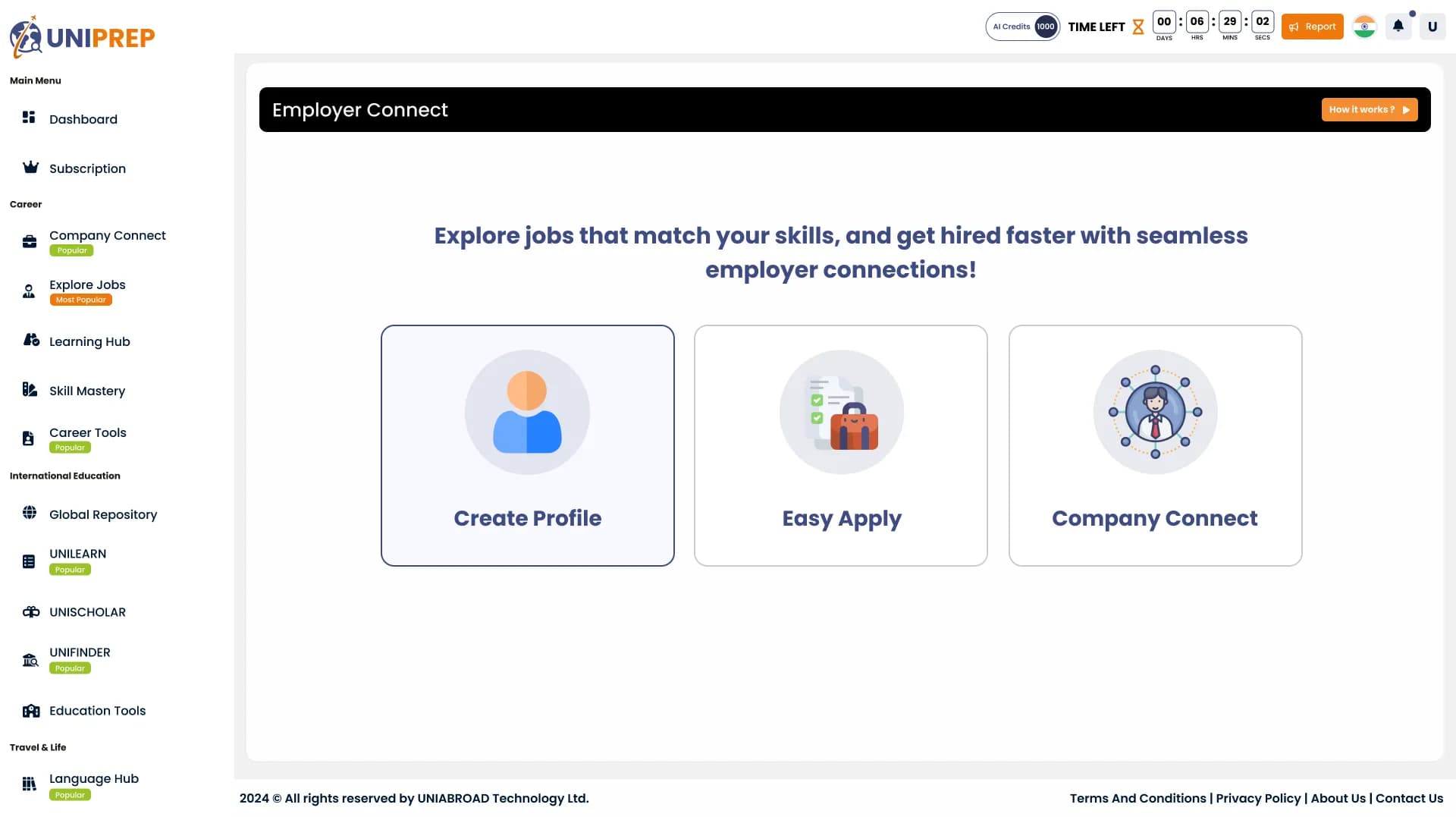Open Privacy Policy link
Viewport: 1456px width, 817px height.
[x=1258, y=798]
